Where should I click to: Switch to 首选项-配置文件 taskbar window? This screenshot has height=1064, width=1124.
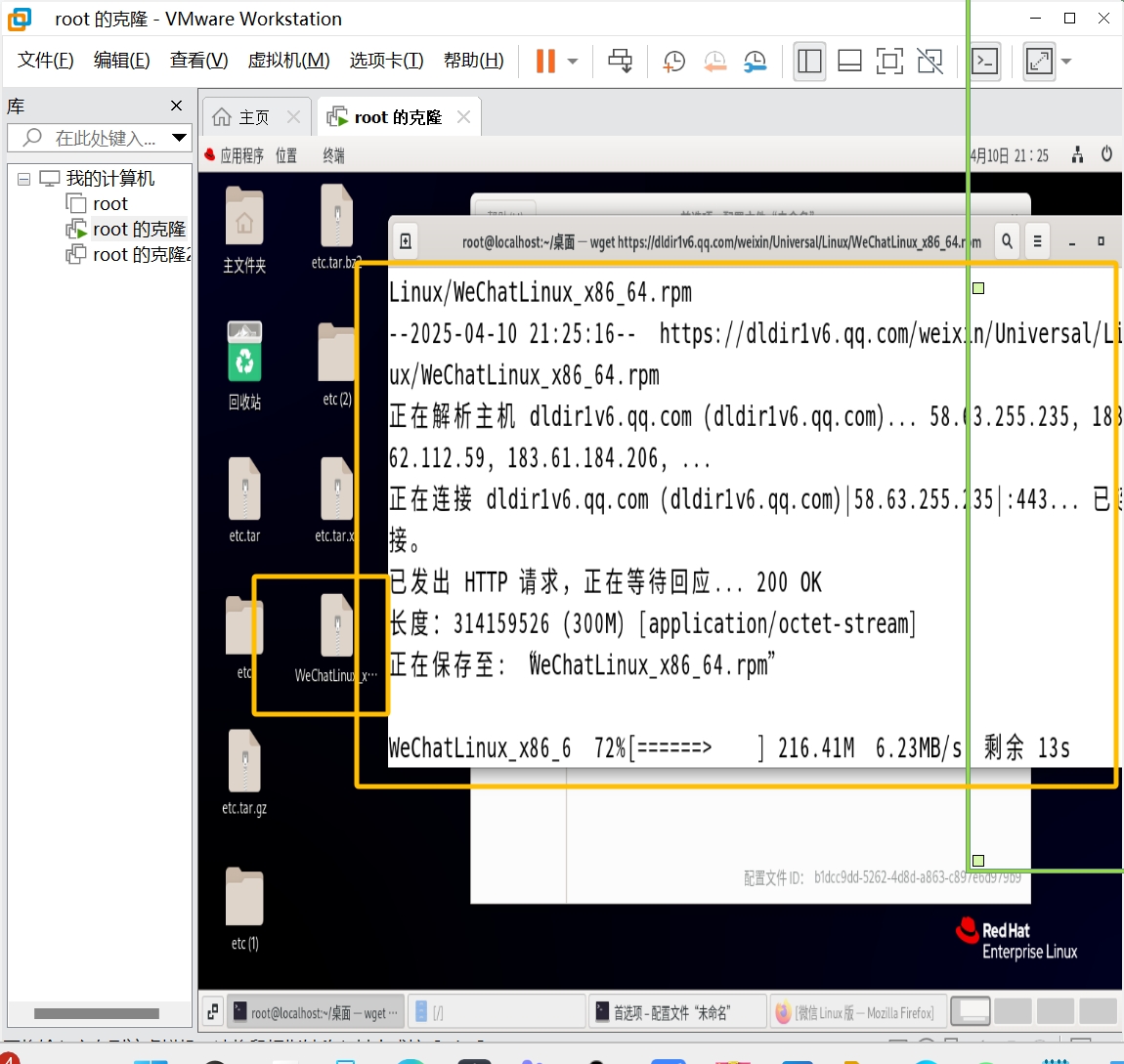coord(678,1011)
